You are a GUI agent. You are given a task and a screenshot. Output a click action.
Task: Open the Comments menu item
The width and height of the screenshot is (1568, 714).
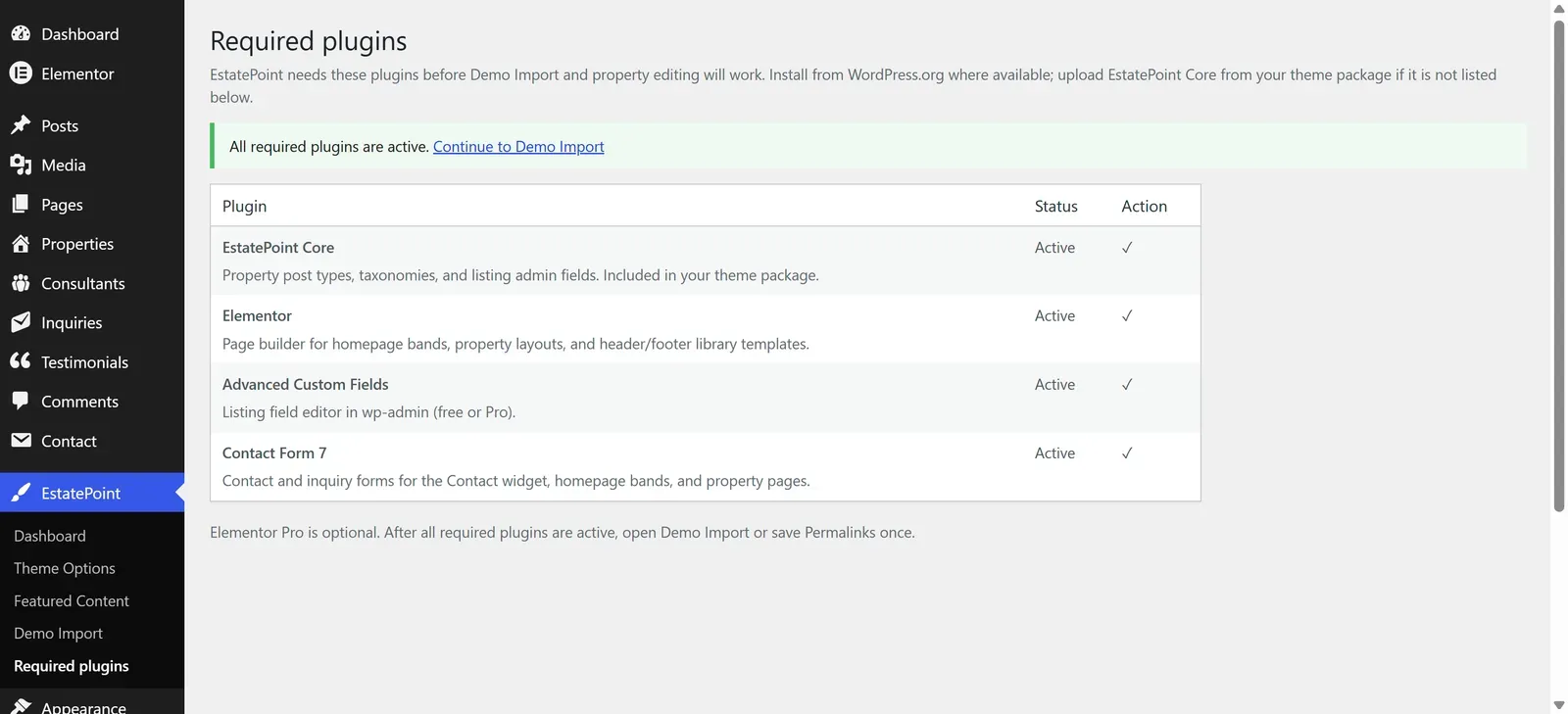click(x=92, y=402)
